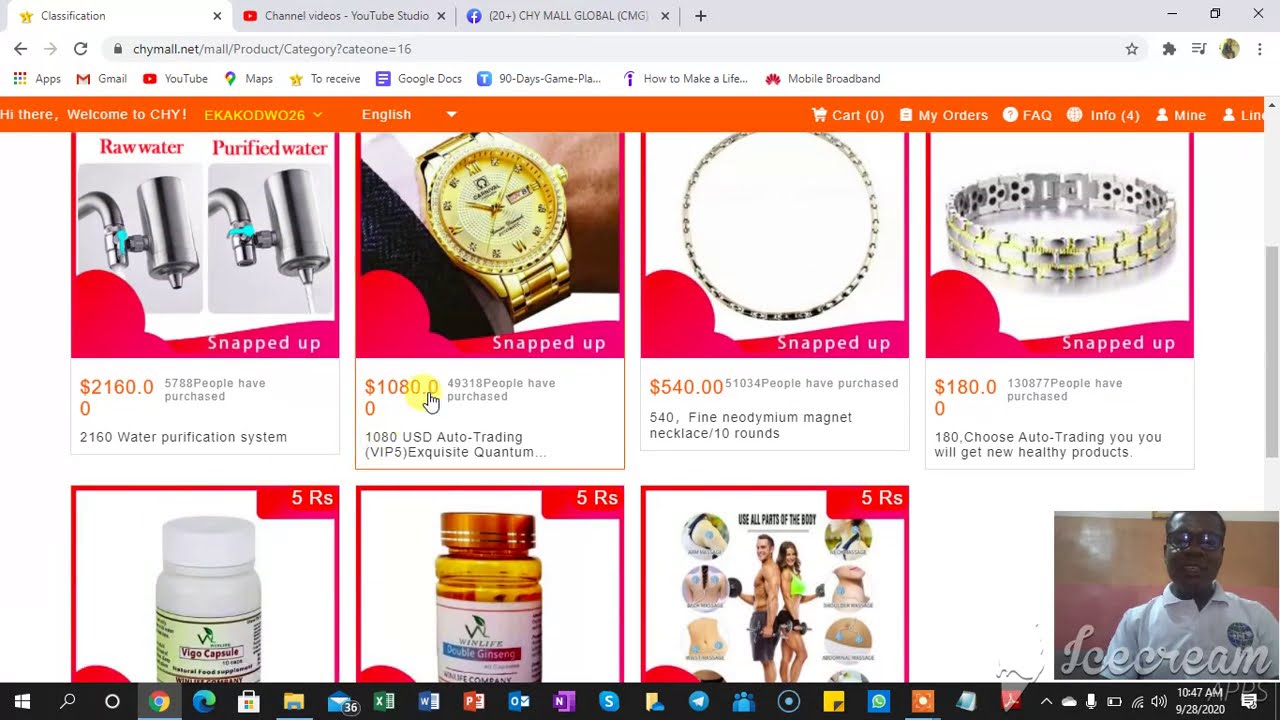Launch Excel from the taskbar
Image resolution: width=1280 pixels, height=720 pixels.
(384, 702)
